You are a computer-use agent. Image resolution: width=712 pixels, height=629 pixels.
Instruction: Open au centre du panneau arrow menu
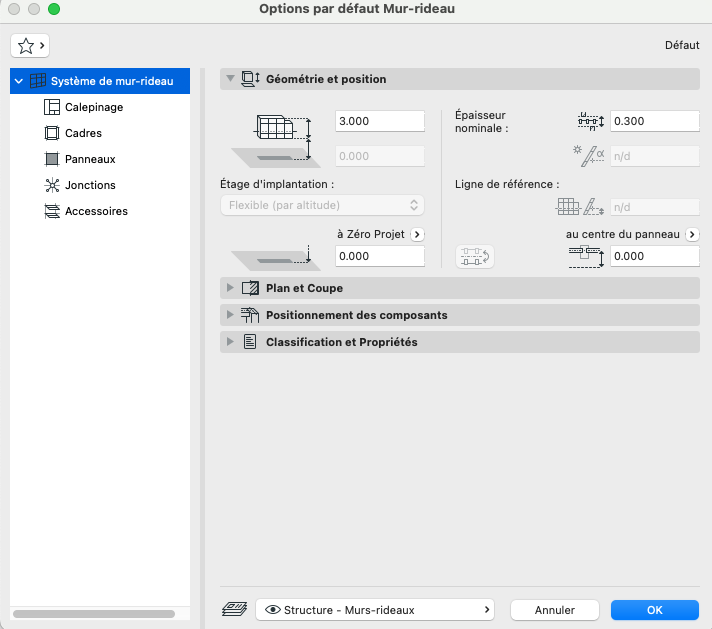click(x=692, y=234)
